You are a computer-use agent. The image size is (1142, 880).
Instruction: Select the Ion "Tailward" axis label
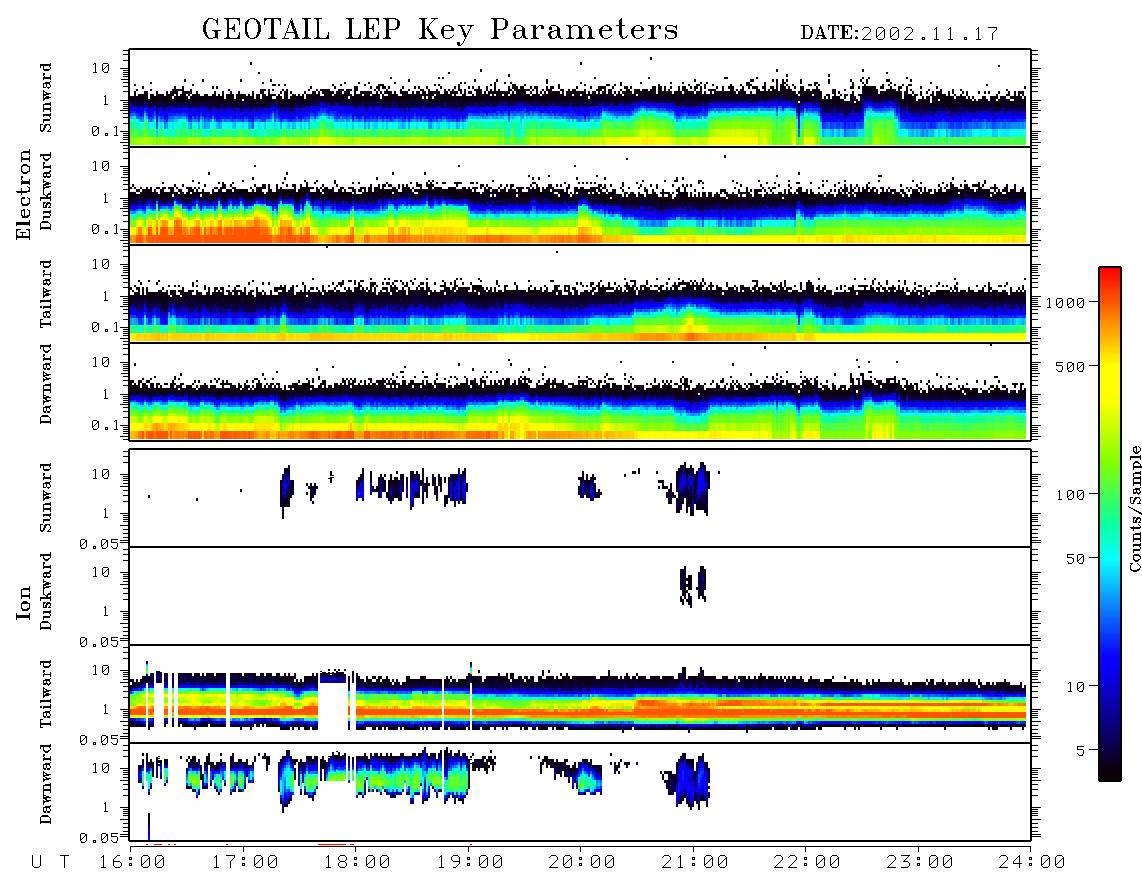(x=46, y=694)
